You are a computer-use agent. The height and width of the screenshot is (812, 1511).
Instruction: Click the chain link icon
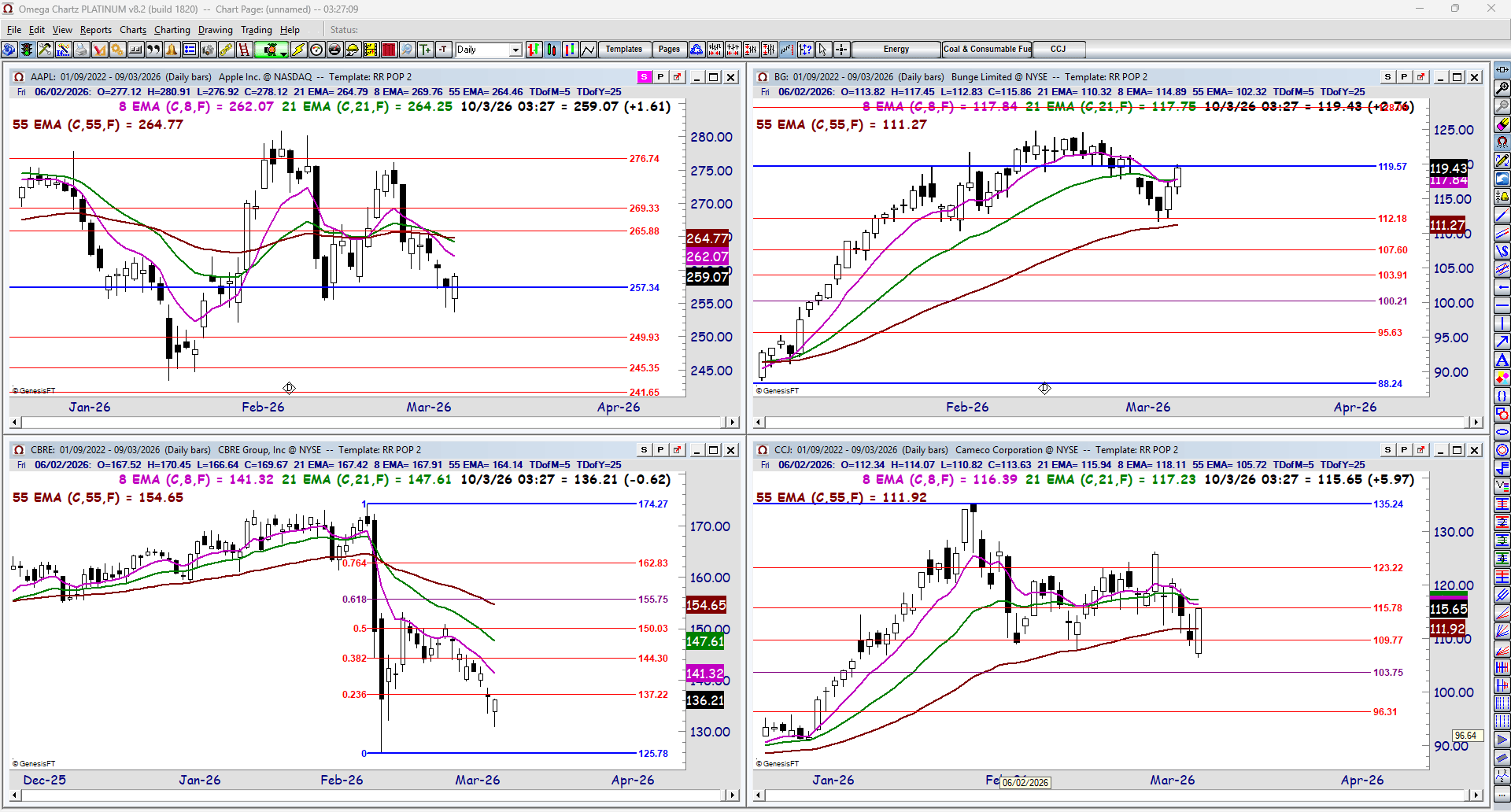[x=226, y=50]
